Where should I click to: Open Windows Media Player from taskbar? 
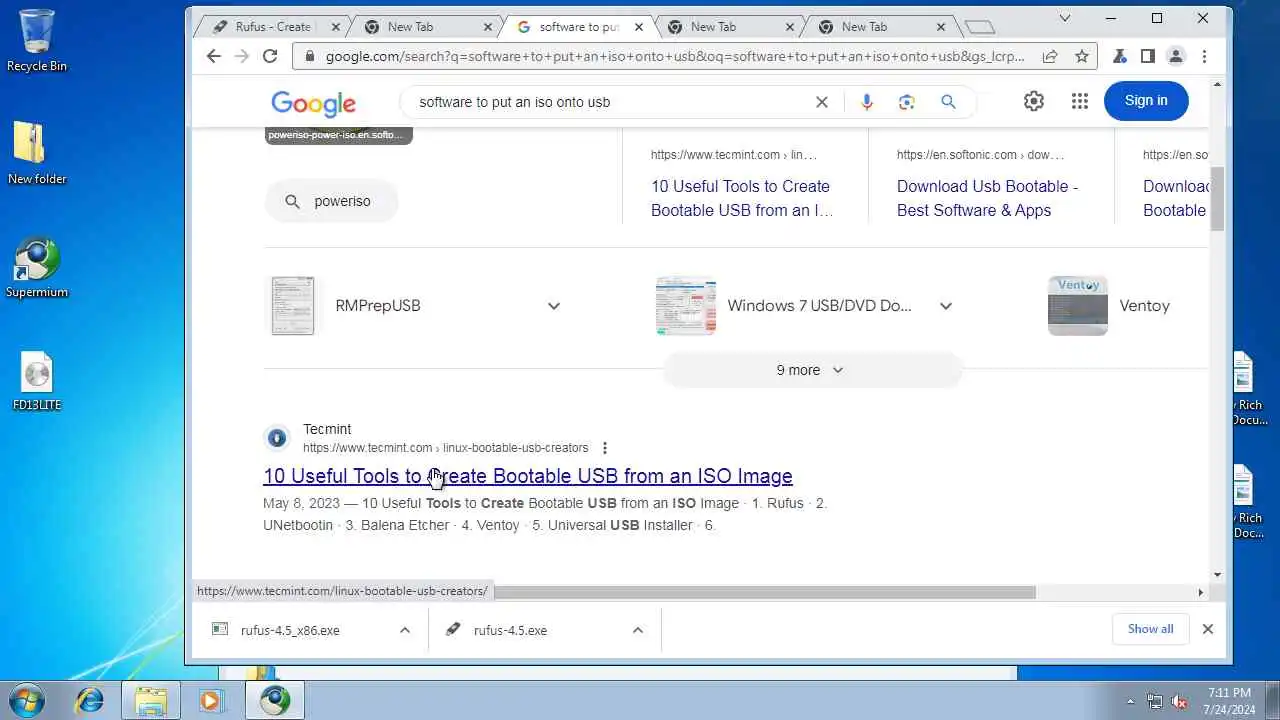210,700
